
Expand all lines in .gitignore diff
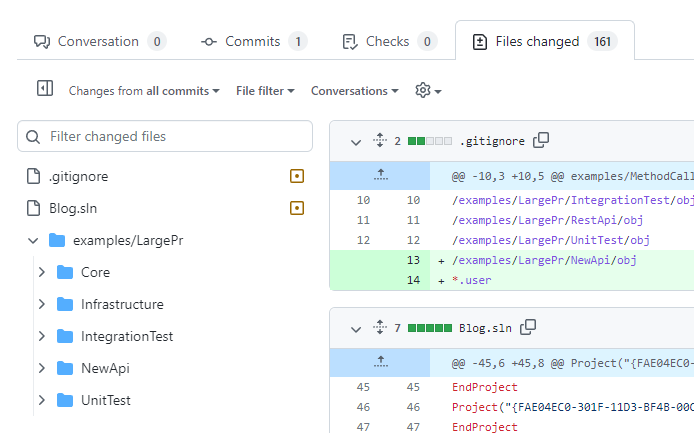click(x=380, y=141)
